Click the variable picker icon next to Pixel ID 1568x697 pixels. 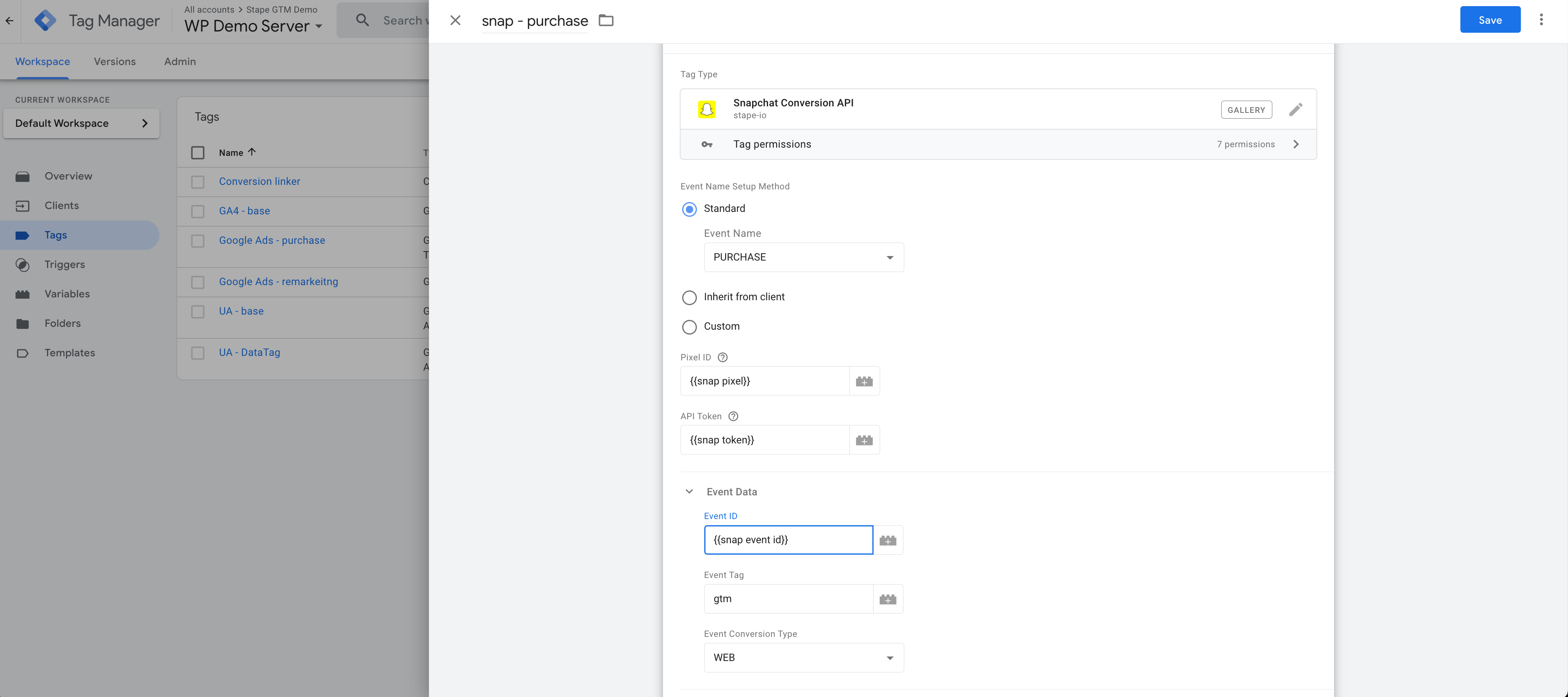pos(863,381)
